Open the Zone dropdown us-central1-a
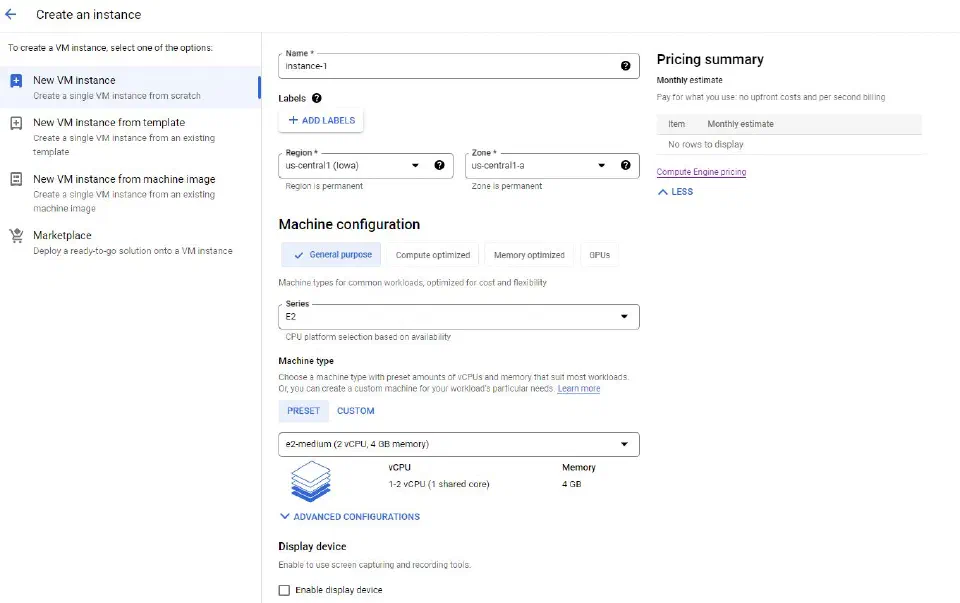Viewport: 960px width, 603px height. (x=552, y=166)
